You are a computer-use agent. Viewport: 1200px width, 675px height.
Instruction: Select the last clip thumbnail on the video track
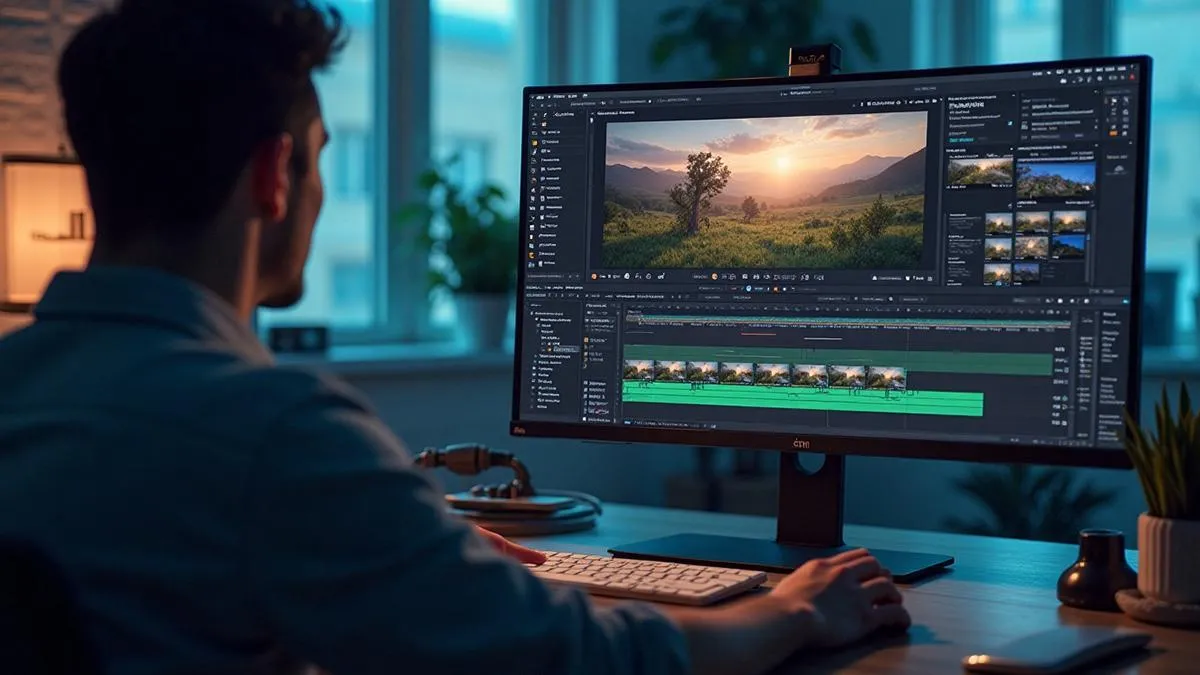(x=885, y=377)
